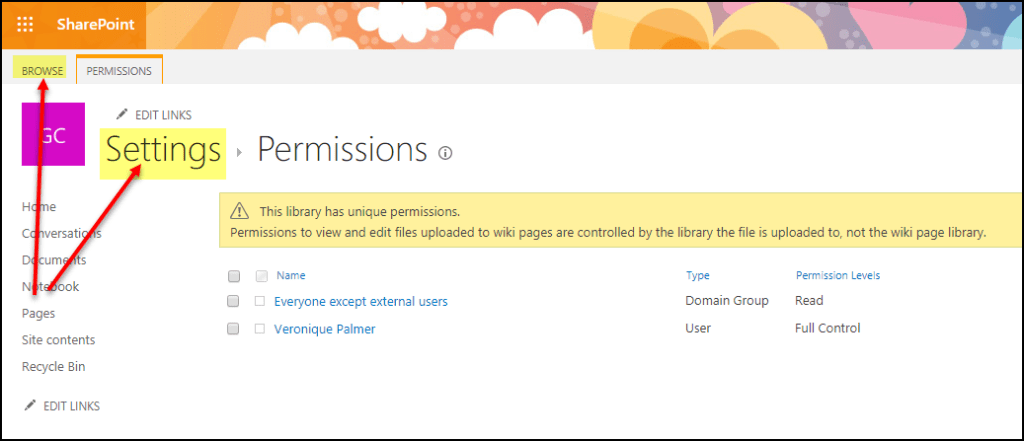Click the warning triangle icon in banner
1024x441 pixels.
(x=239, y=211)
